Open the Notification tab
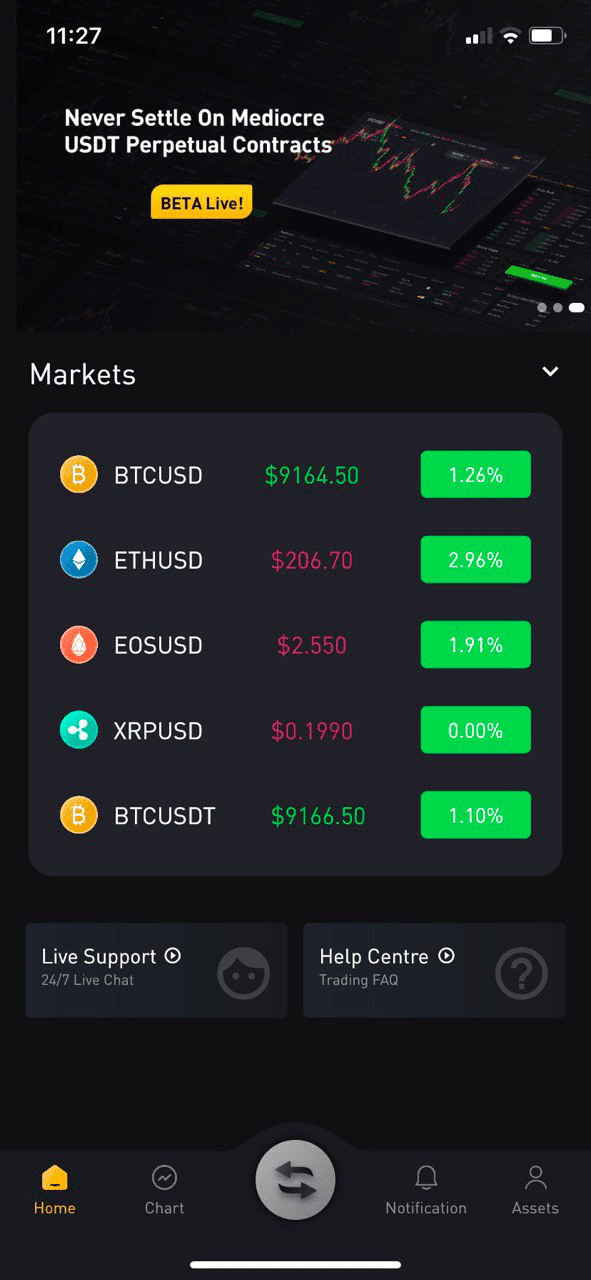The image size is (591, 1280). click(426, 1190)
